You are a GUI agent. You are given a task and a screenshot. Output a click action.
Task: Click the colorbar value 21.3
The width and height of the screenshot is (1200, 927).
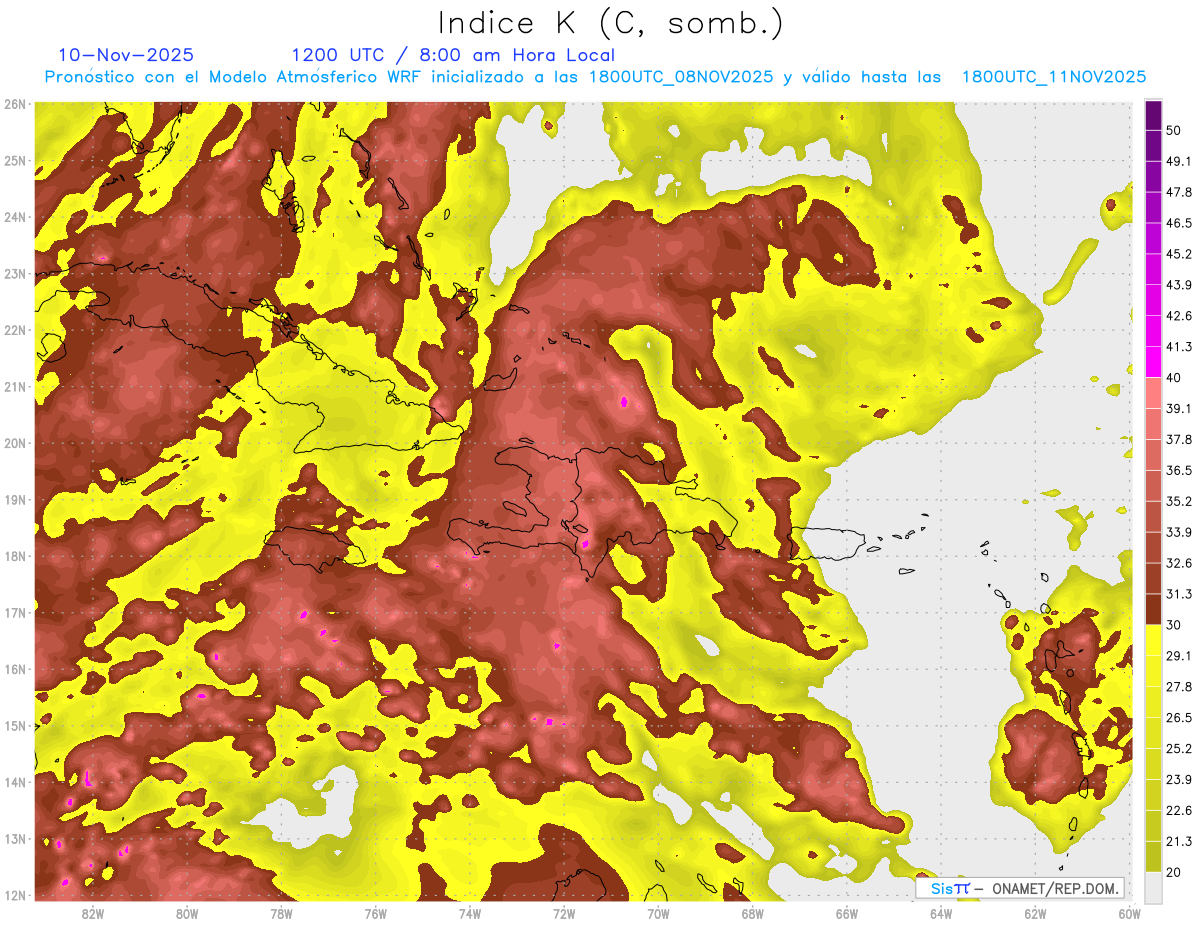1179,842
